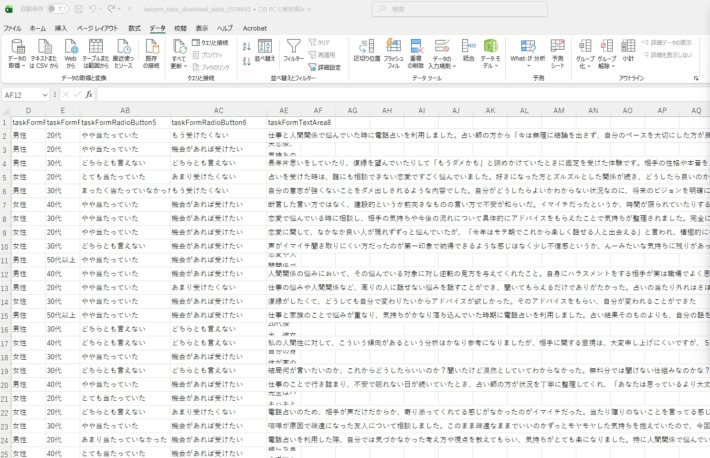Click グループ化 icon
This screenshot has height=458, width=710.
pos(585,47)
